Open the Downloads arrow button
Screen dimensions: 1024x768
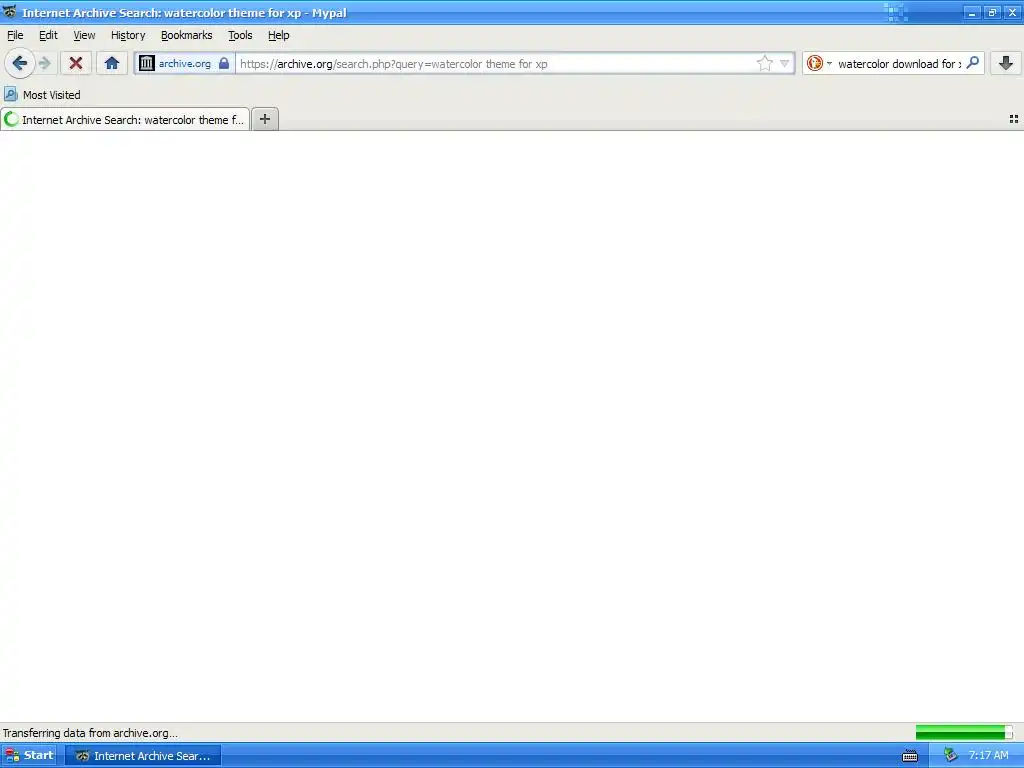tap(1006, 63)
